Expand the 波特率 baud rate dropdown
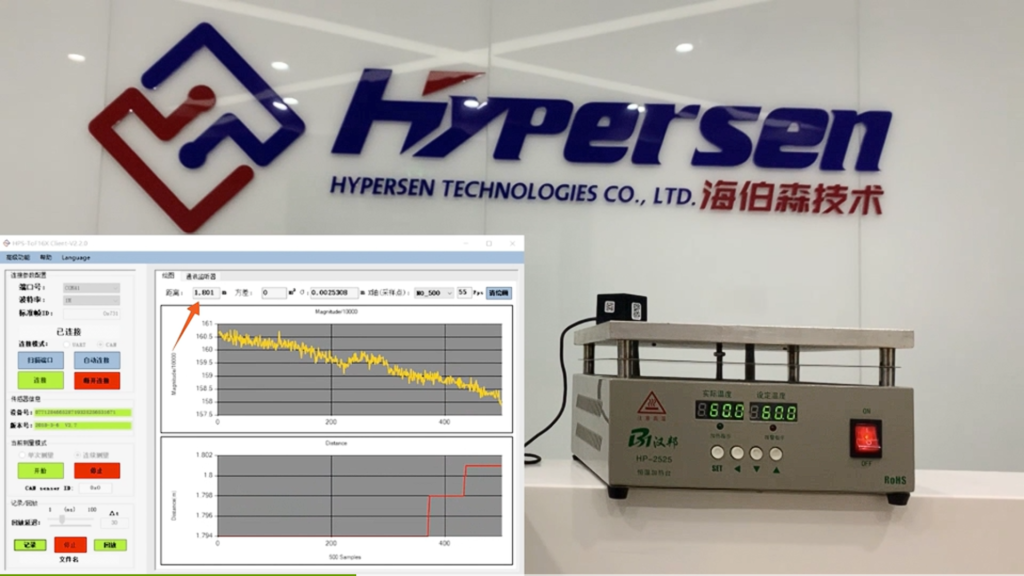This screenshot has height=576, width=1024. coord(91,300)
